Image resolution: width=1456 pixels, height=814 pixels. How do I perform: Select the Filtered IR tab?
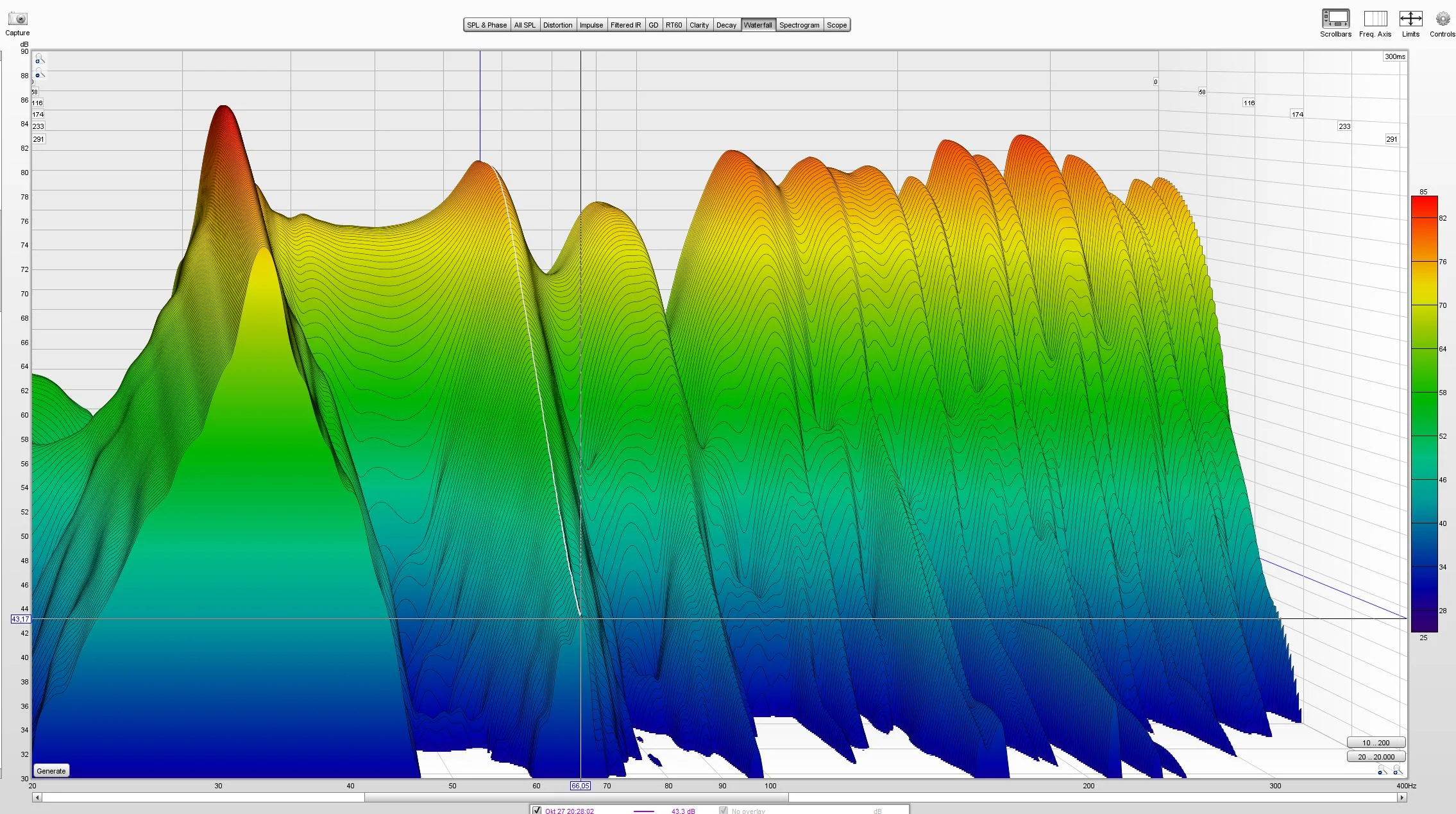tap(625, 25)
